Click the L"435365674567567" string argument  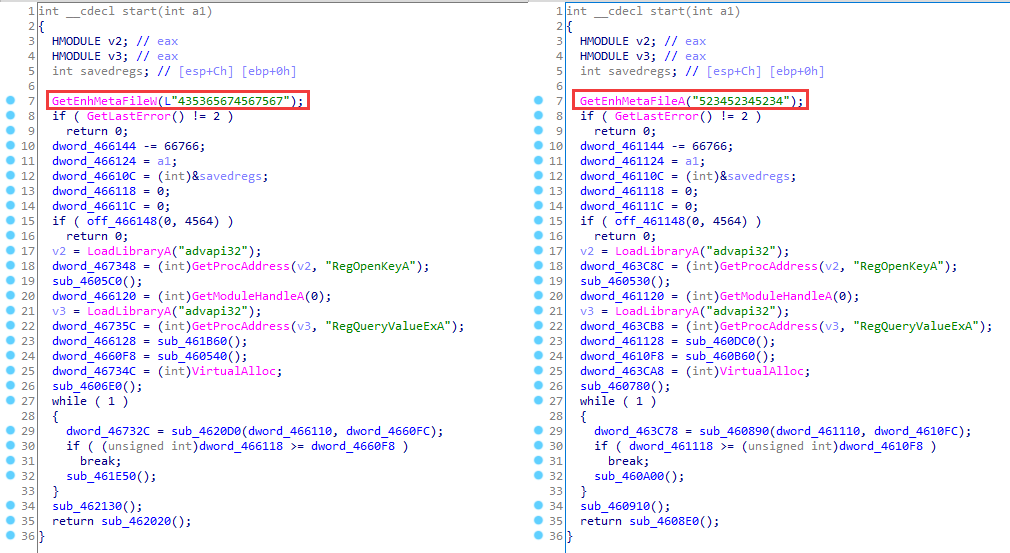pos(227,101)
